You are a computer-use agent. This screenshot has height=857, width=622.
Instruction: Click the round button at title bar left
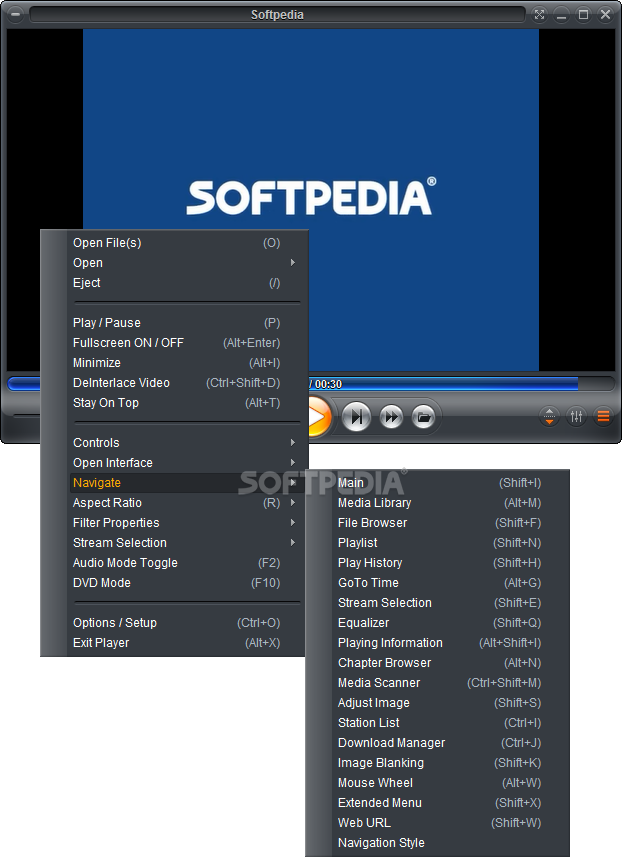coord(16,15)
